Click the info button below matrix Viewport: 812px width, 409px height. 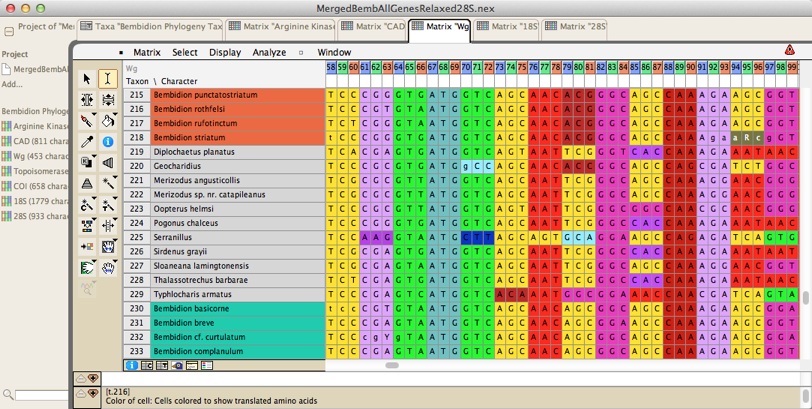[x=131, y=366]
